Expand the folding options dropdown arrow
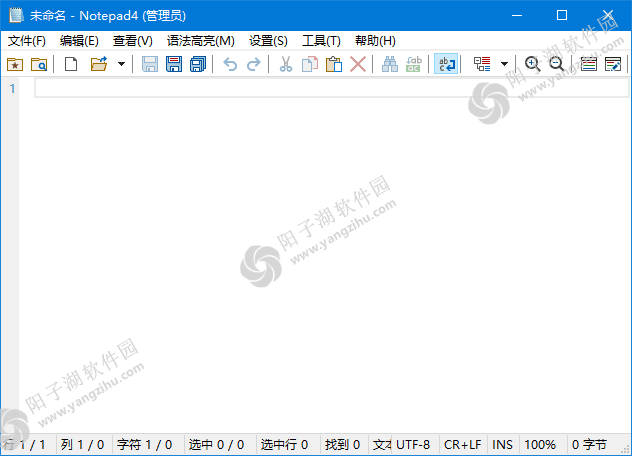 coord(504,64)
